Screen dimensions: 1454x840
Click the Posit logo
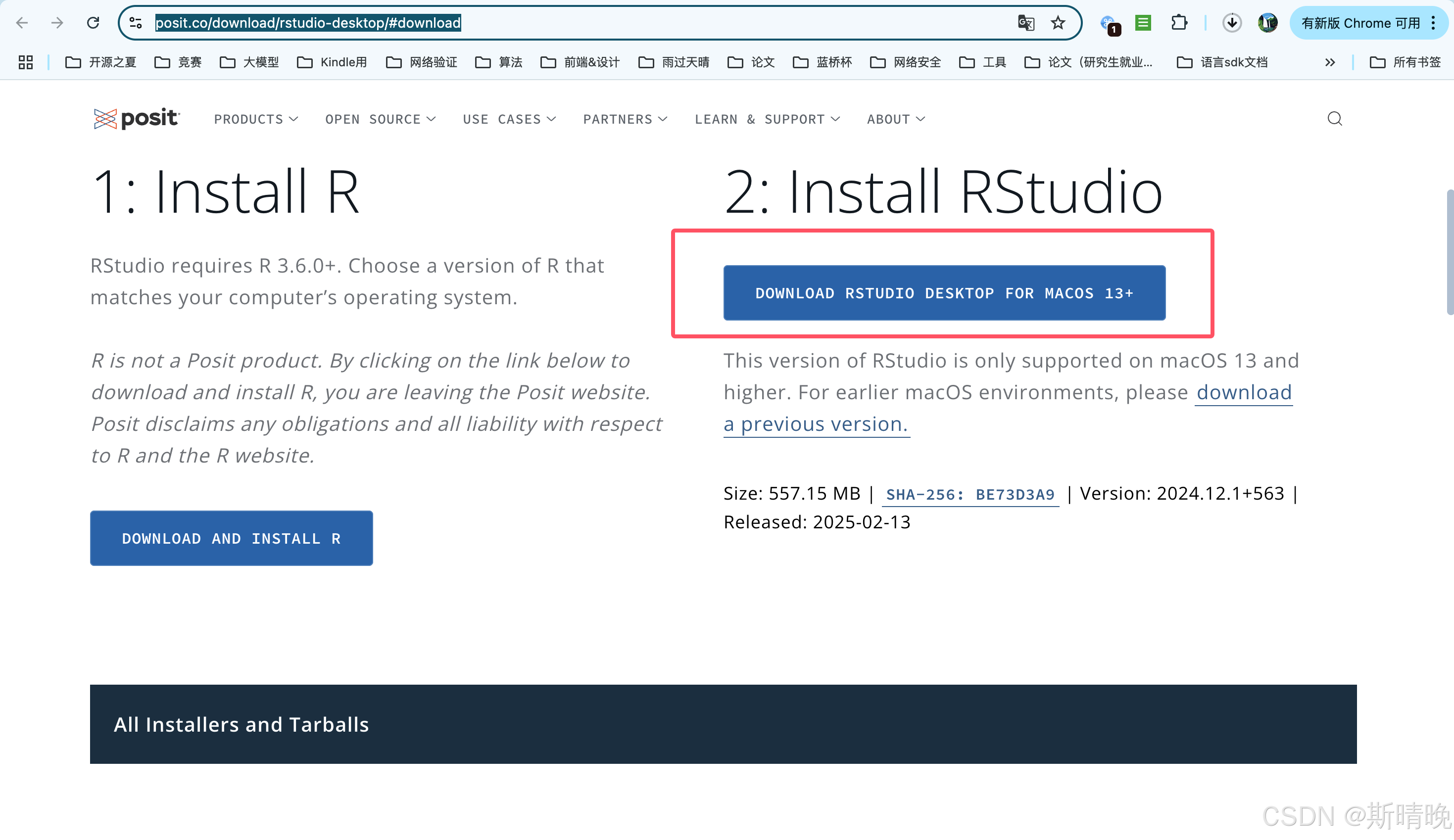pos(137,118)
